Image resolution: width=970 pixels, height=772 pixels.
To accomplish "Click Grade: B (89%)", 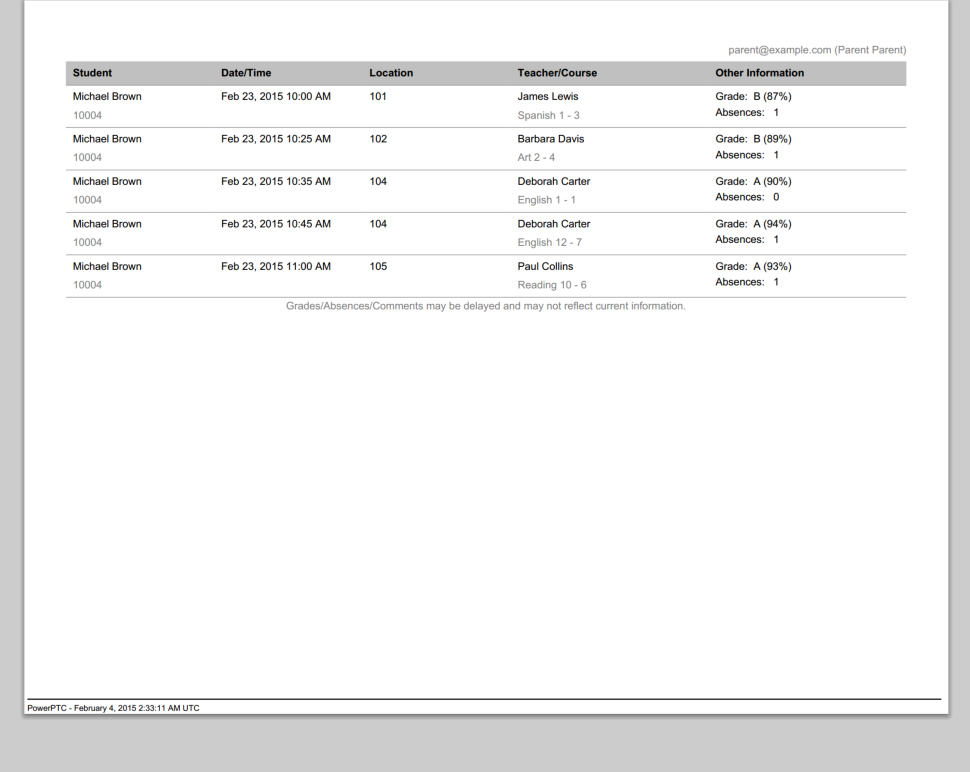I will [x=753, y=139].
